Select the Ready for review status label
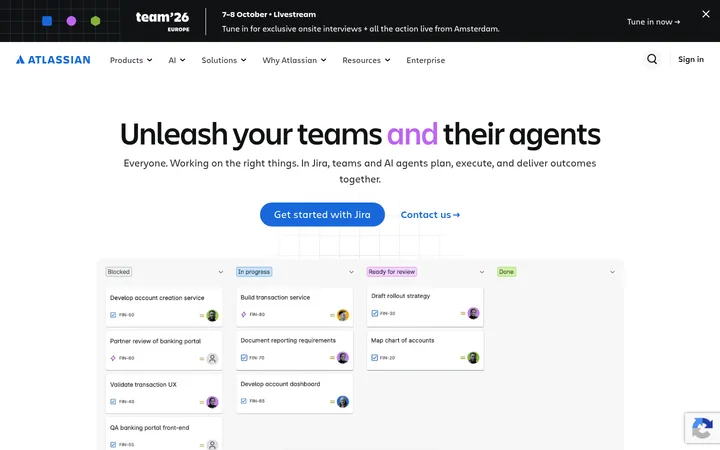The image size is (720, 450). tap(392, 272)
